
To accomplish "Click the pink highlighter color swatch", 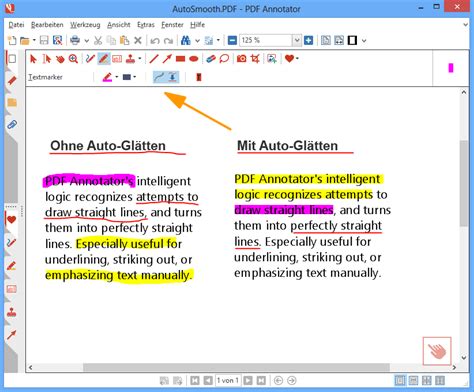I will pyautogui.click(x=107, y=77).
